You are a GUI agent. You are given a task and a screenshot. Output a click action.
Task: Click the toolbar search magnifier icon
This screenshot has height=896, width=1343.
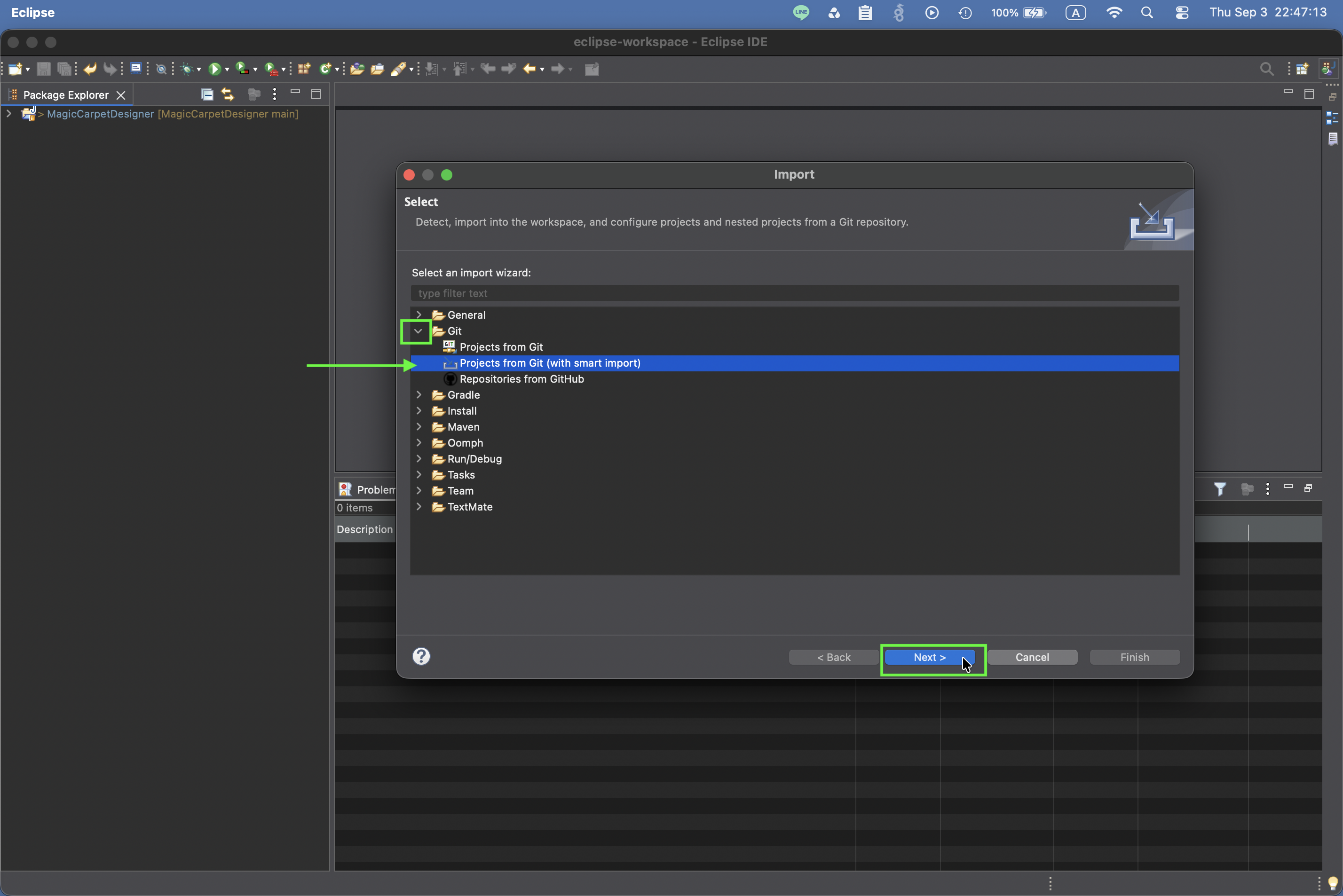[x=1266, y=69]
